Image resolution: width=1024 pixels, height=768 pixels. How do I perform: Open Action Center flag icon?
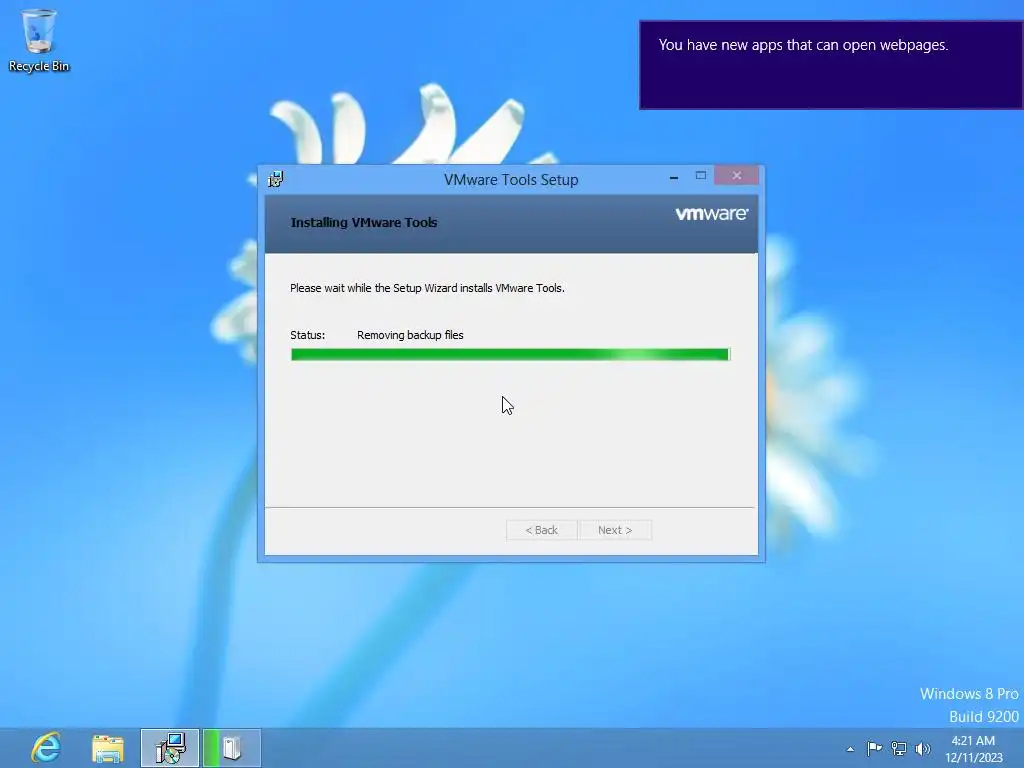(874, 748)
